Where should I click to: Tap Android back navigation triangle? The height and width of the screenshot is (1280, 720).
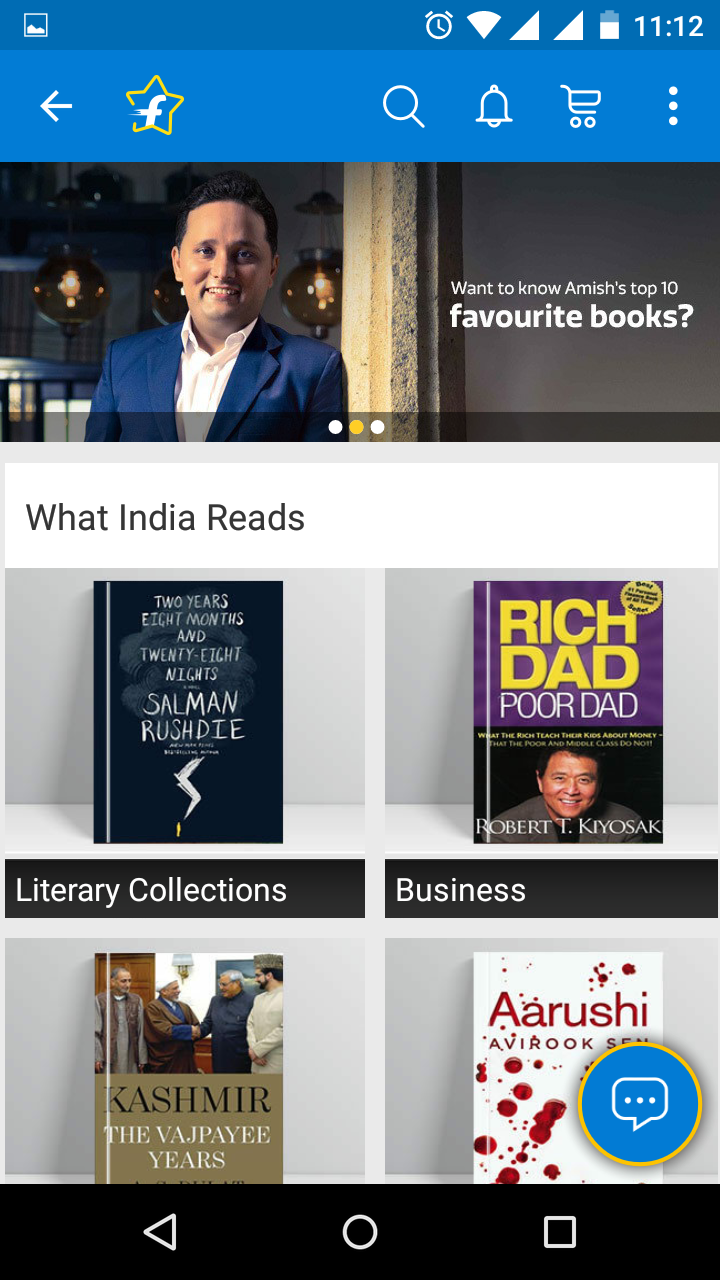[161, 1232]
